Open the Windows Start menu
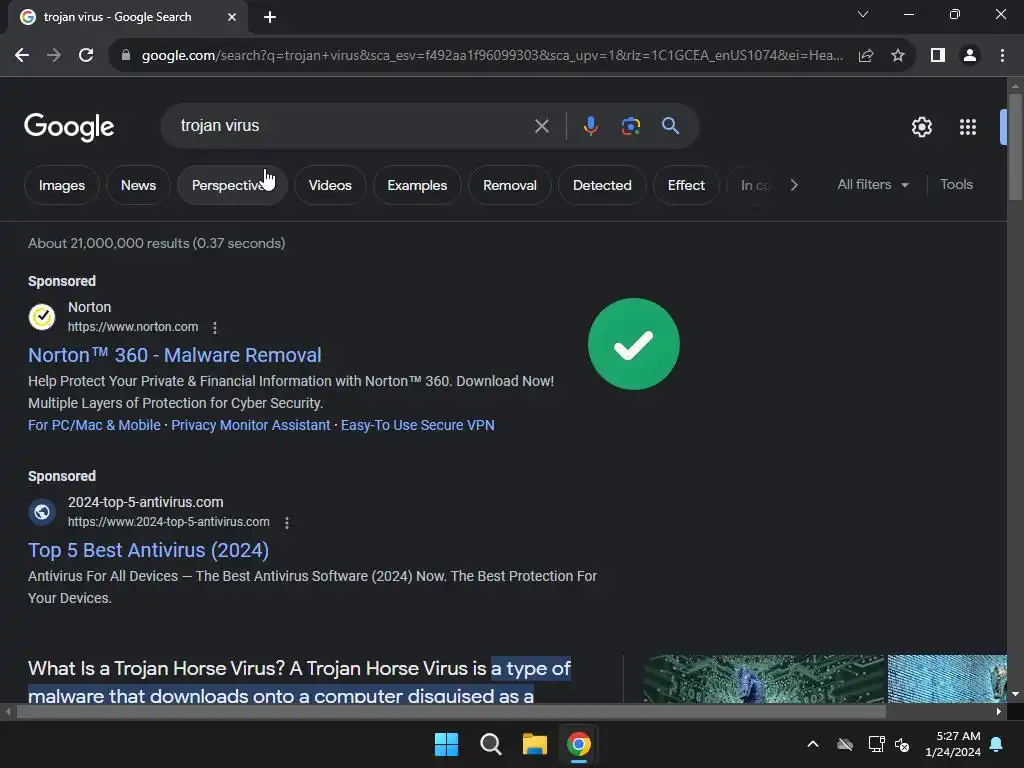 click(447, 744)
